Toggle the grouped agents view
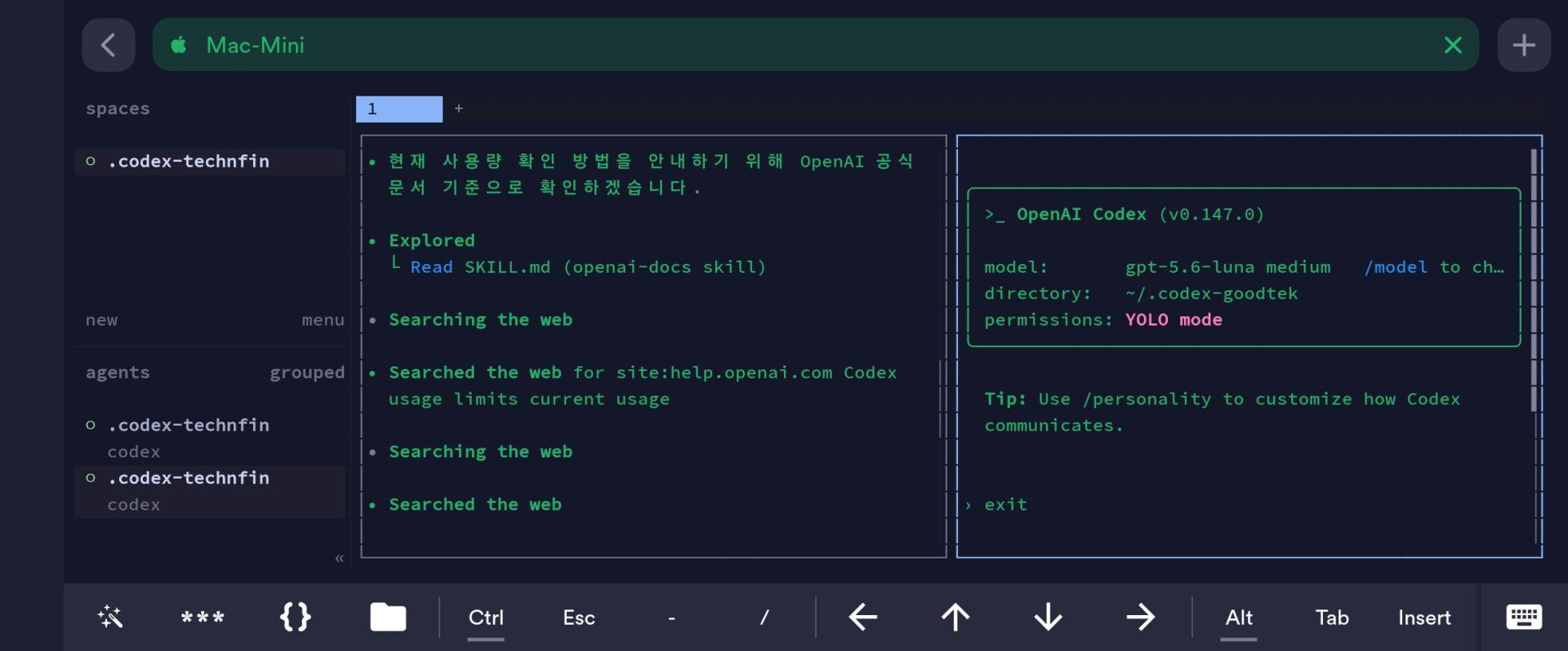 [x=307, y=372]
